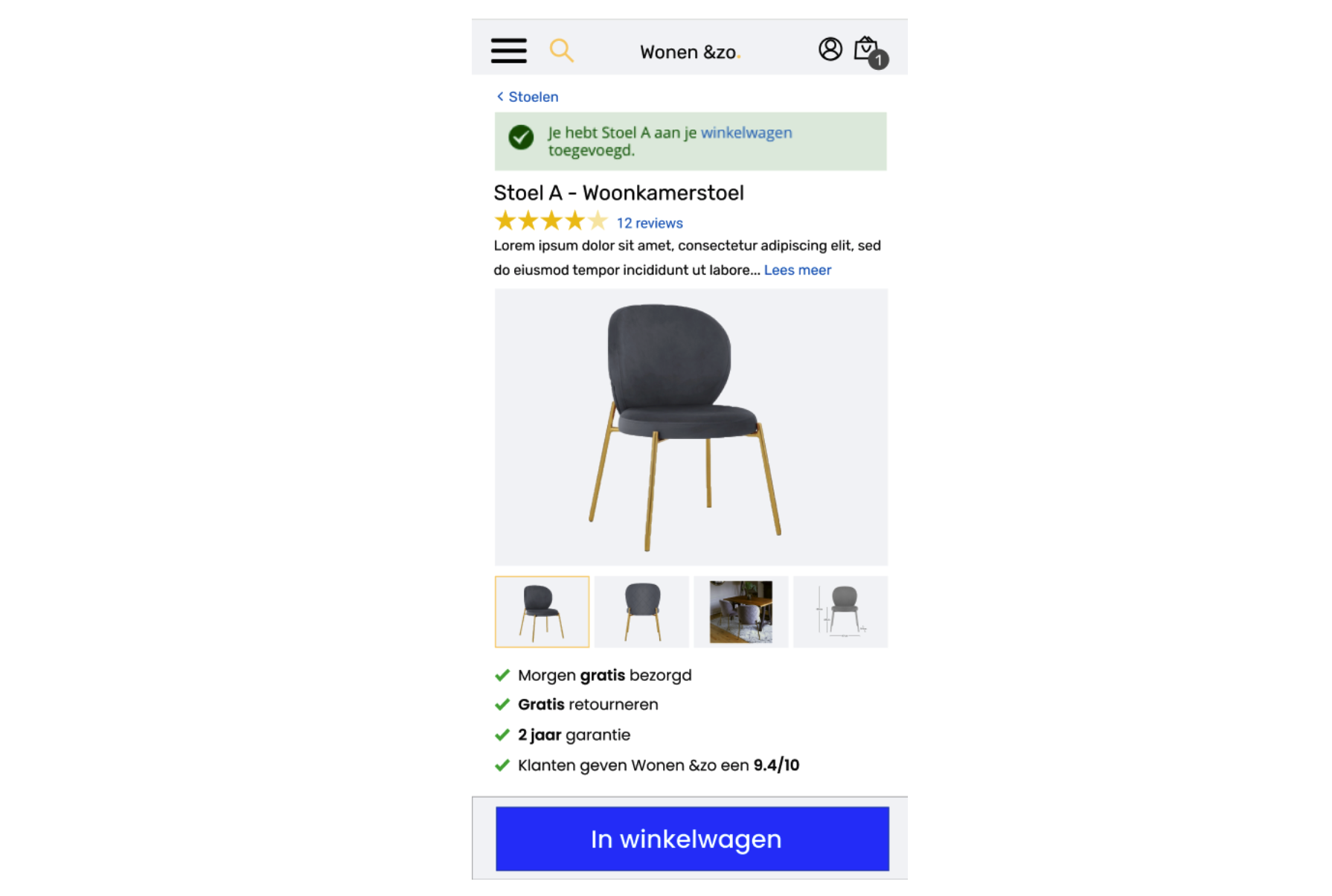Viewport: 1332px width, 896px height.
Task: Click the Wonen &zo logo
Action: (x=690, y=52)
